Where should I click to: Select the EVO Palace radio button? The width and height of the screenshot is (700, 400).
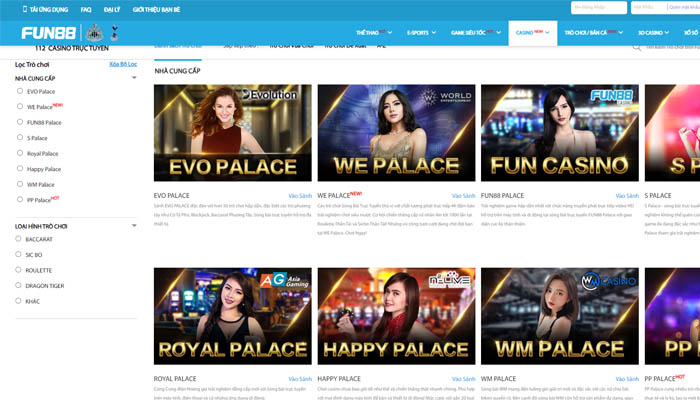point(20,91)
